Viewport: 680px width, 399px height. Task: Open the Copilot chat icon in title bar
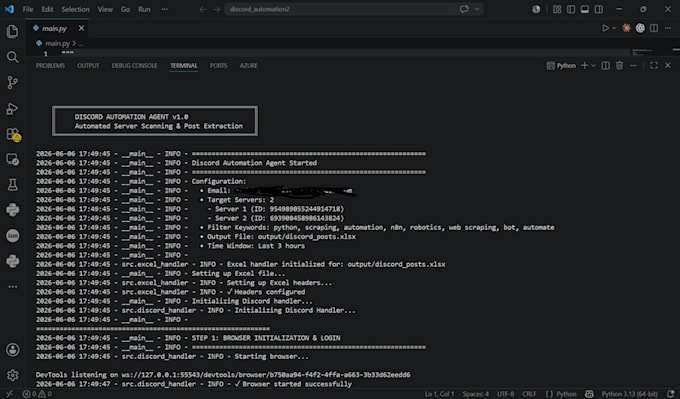(464, 9)
